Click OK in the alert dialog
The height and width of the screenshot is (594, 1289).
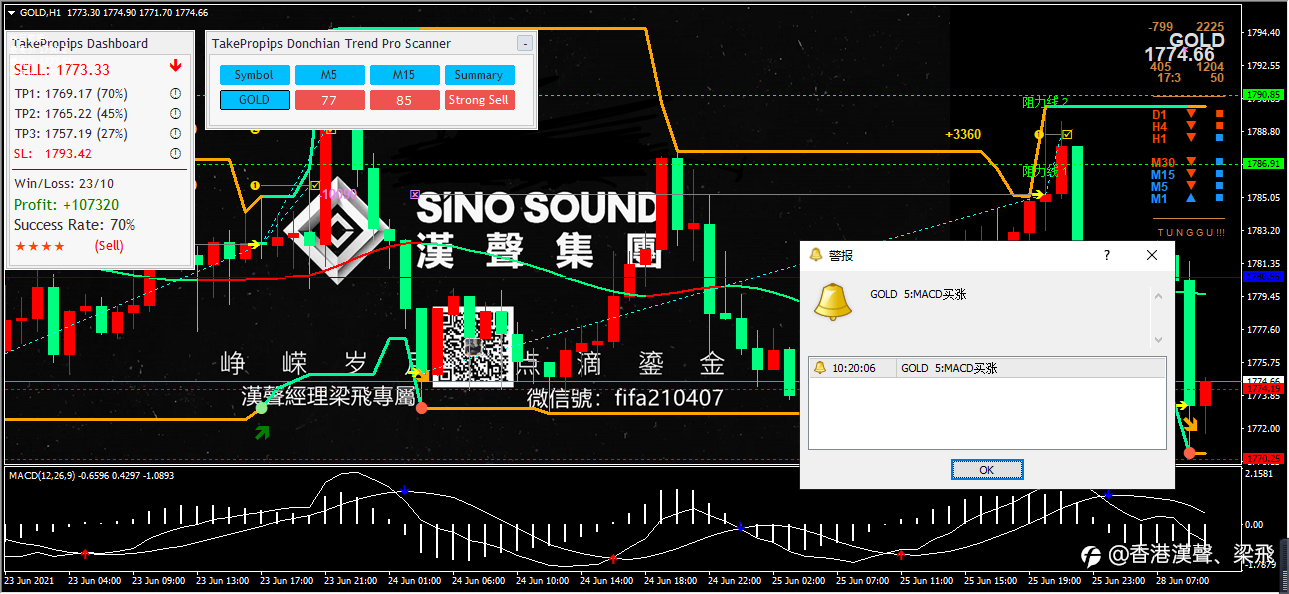tap(987, 469)
